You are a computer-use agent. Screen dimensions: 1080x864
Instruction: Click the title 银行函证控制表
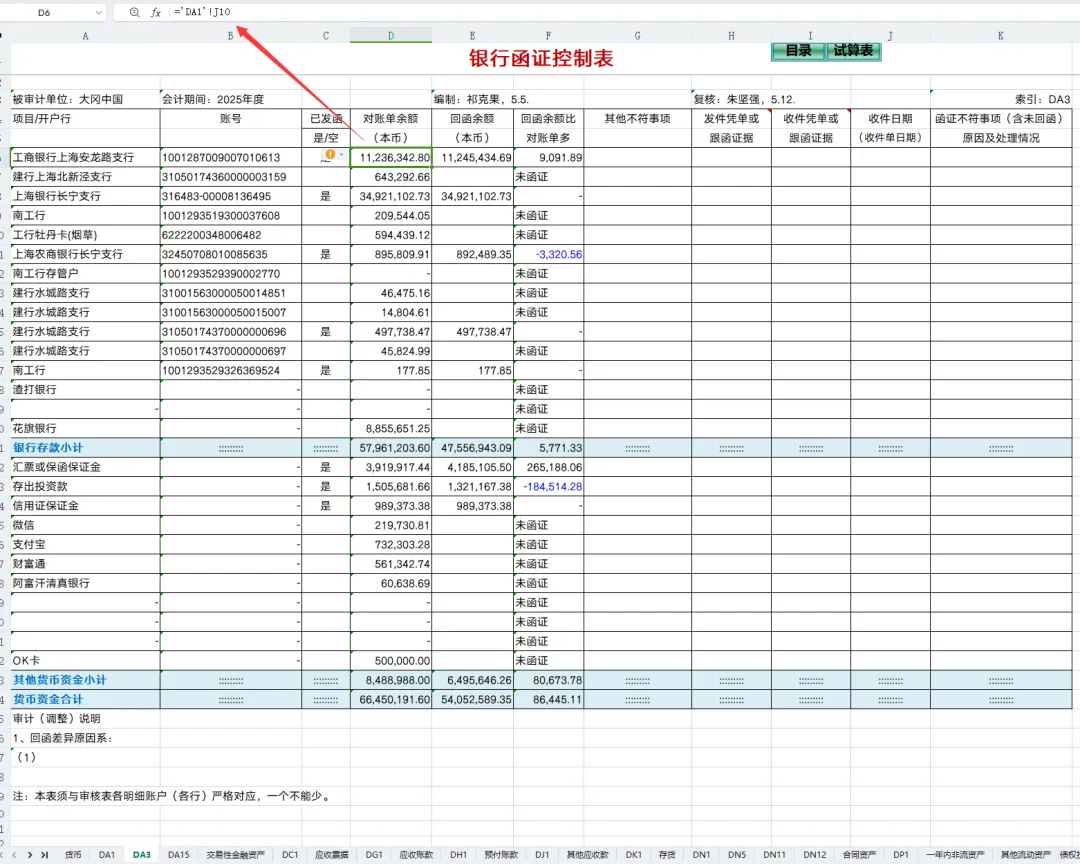point(541,59)
